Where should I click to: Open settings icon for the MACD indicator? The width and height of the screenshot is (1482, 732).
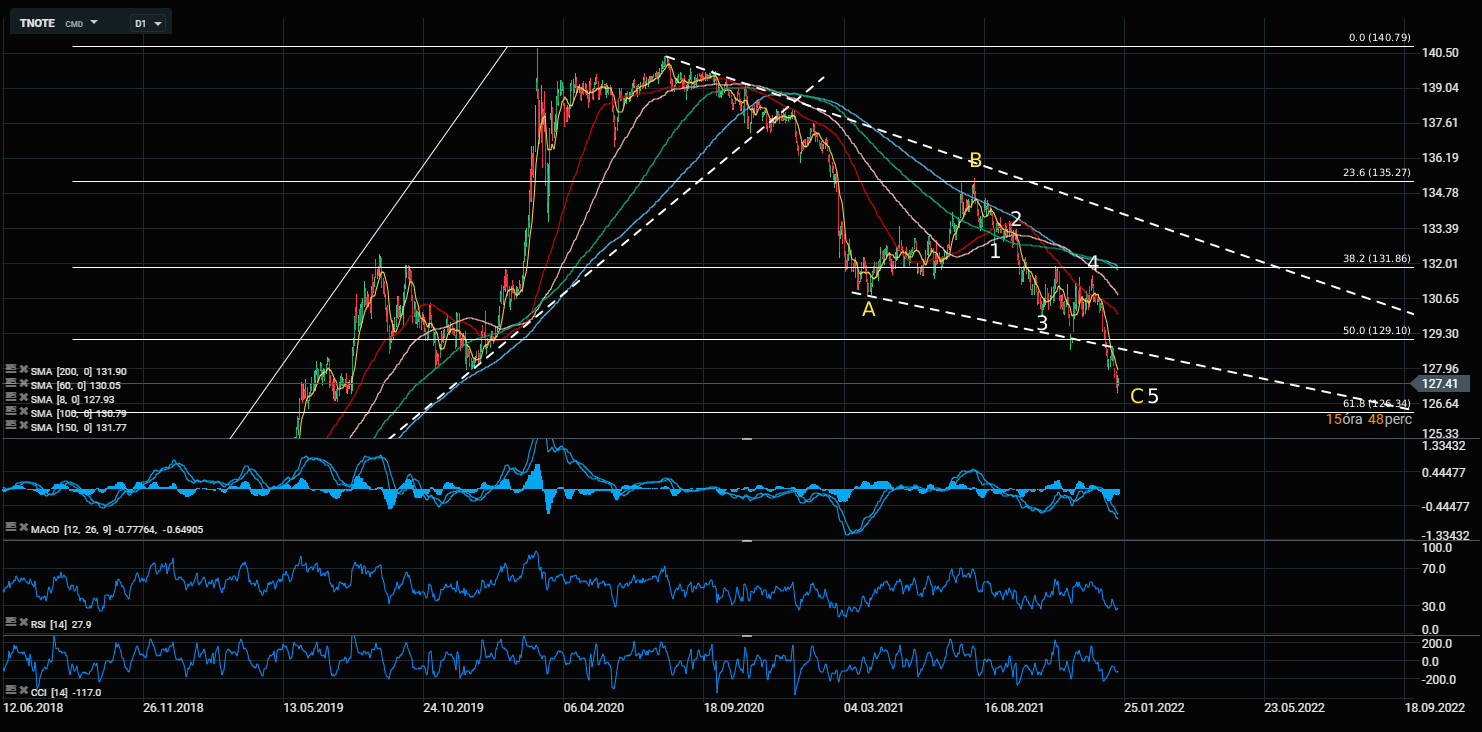9,528
